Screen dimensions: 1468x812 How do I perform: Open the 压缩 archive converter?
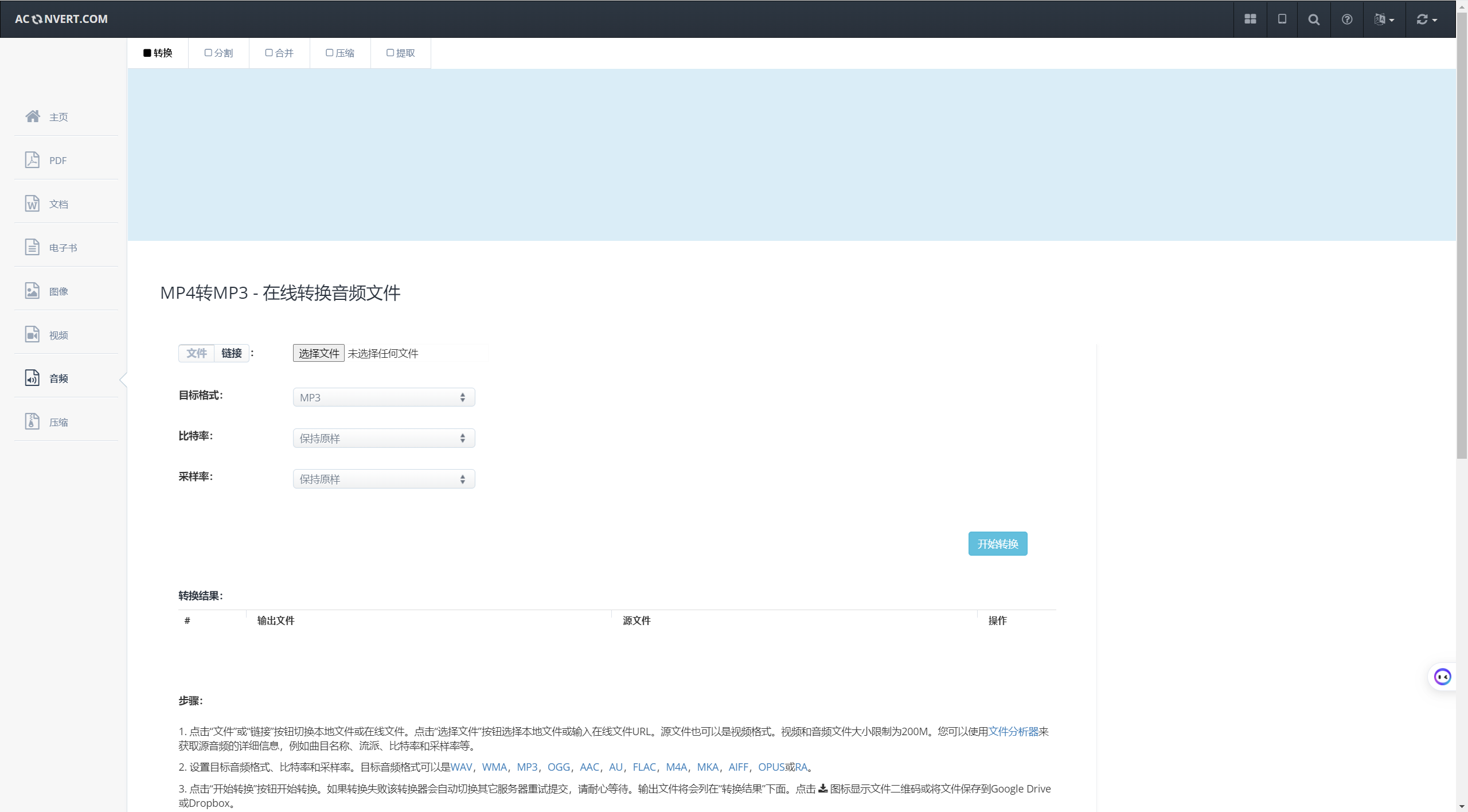coord(66,421)
